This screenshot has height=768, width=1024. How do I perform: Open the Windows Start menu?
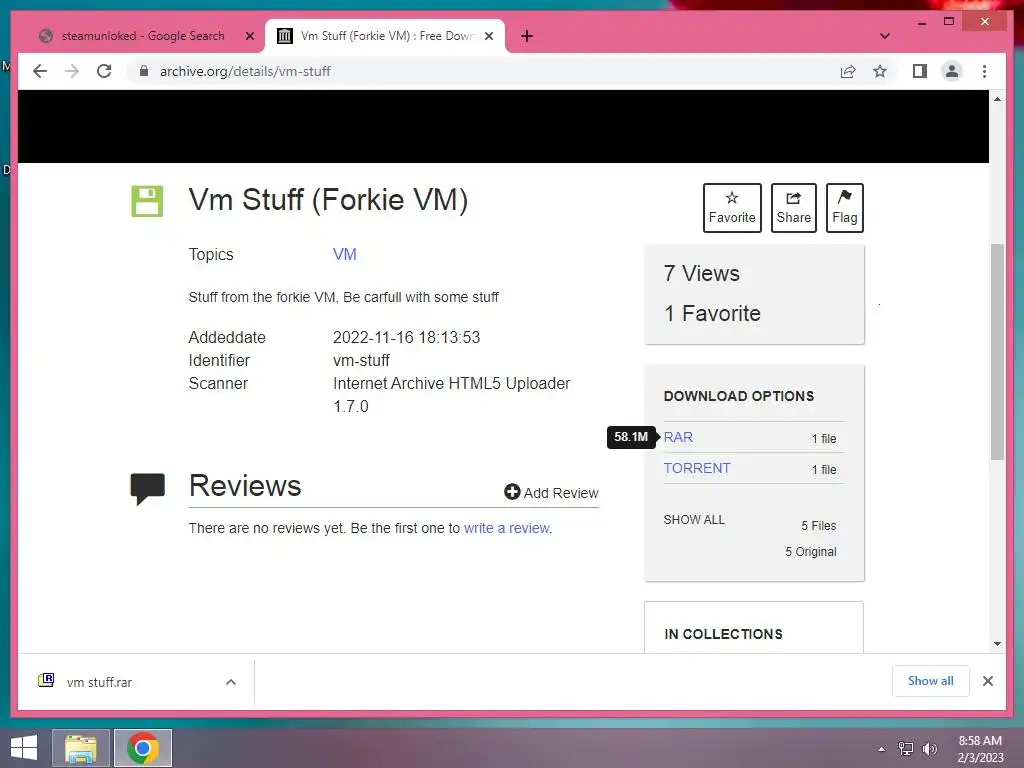click(24, 748)
